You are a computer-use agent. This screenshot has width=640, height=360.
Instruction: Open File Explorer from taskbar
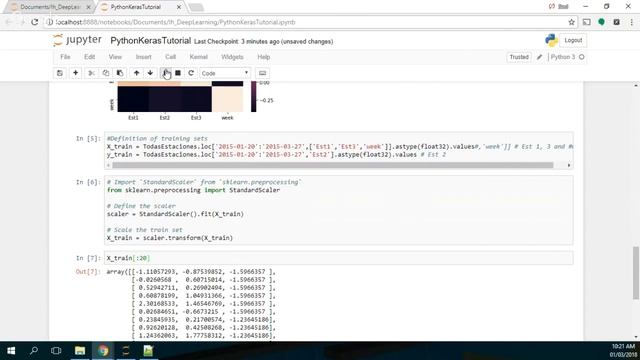pyautogui.click(x=80, y=351)
